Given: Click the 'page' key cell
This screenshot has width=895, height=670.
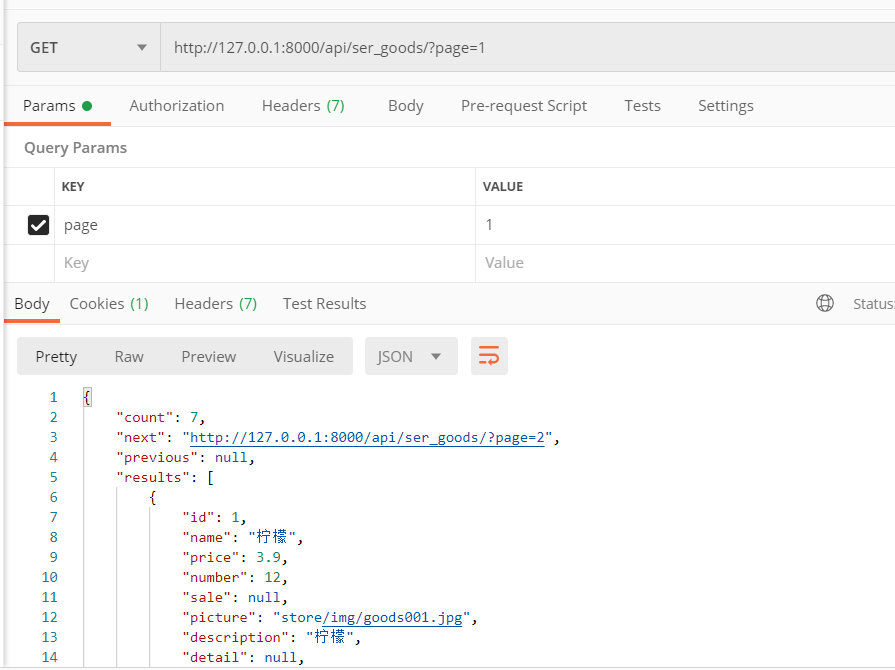Looking at the screenshot, I should [265, 225].
